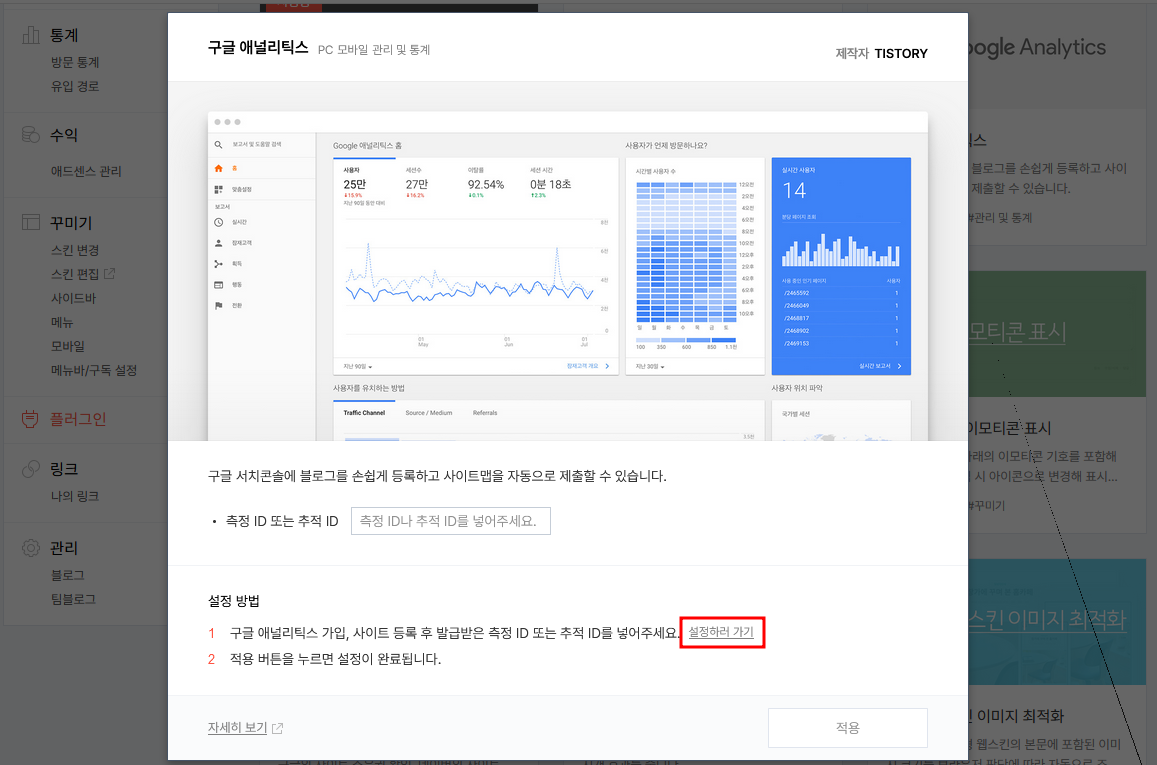Open 사이드바 settings item
The height and width of the screenshot is (765, 1157).
point(73,298)
